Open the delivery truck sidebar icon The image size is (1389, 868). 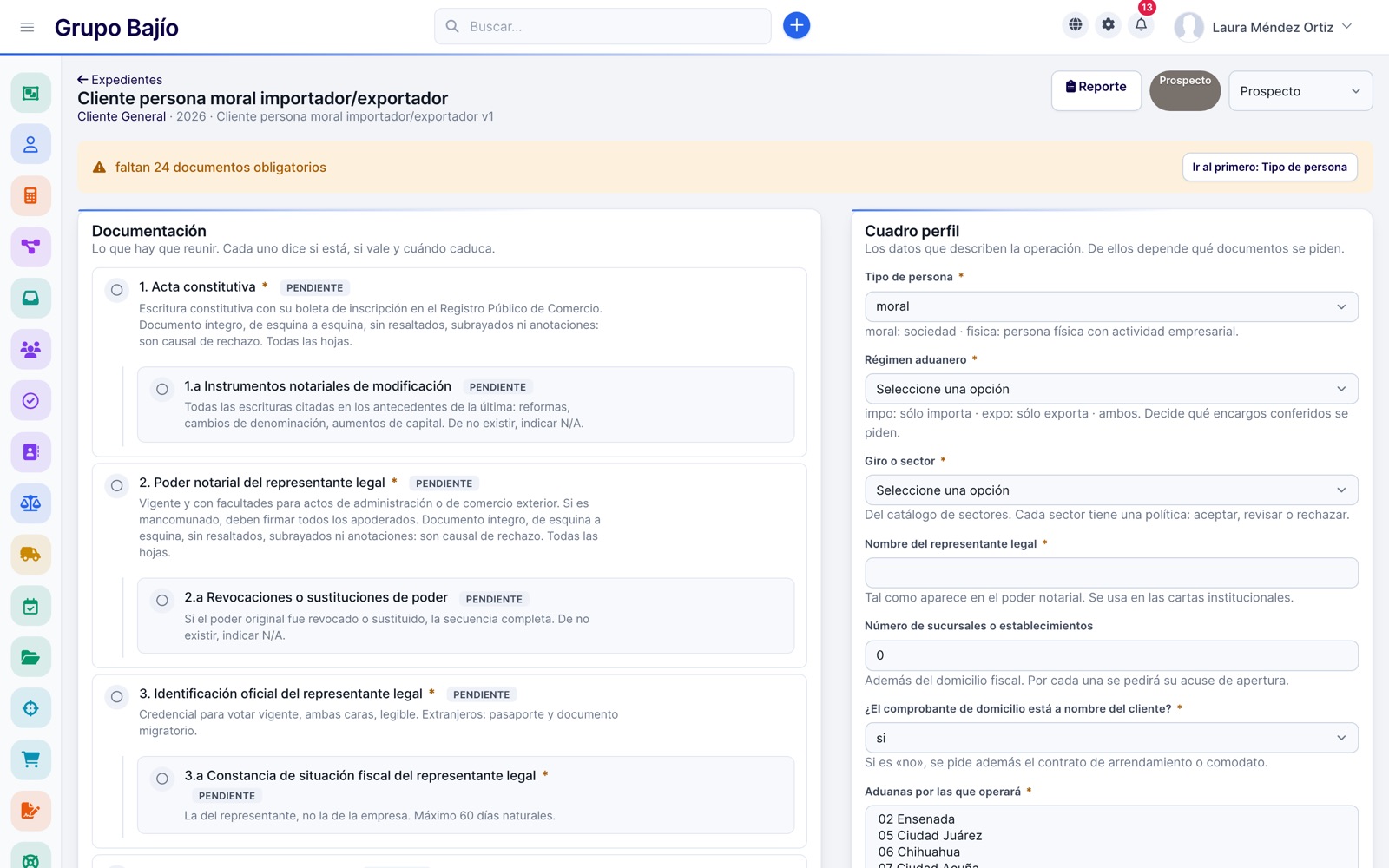click(x=30, y=554)
